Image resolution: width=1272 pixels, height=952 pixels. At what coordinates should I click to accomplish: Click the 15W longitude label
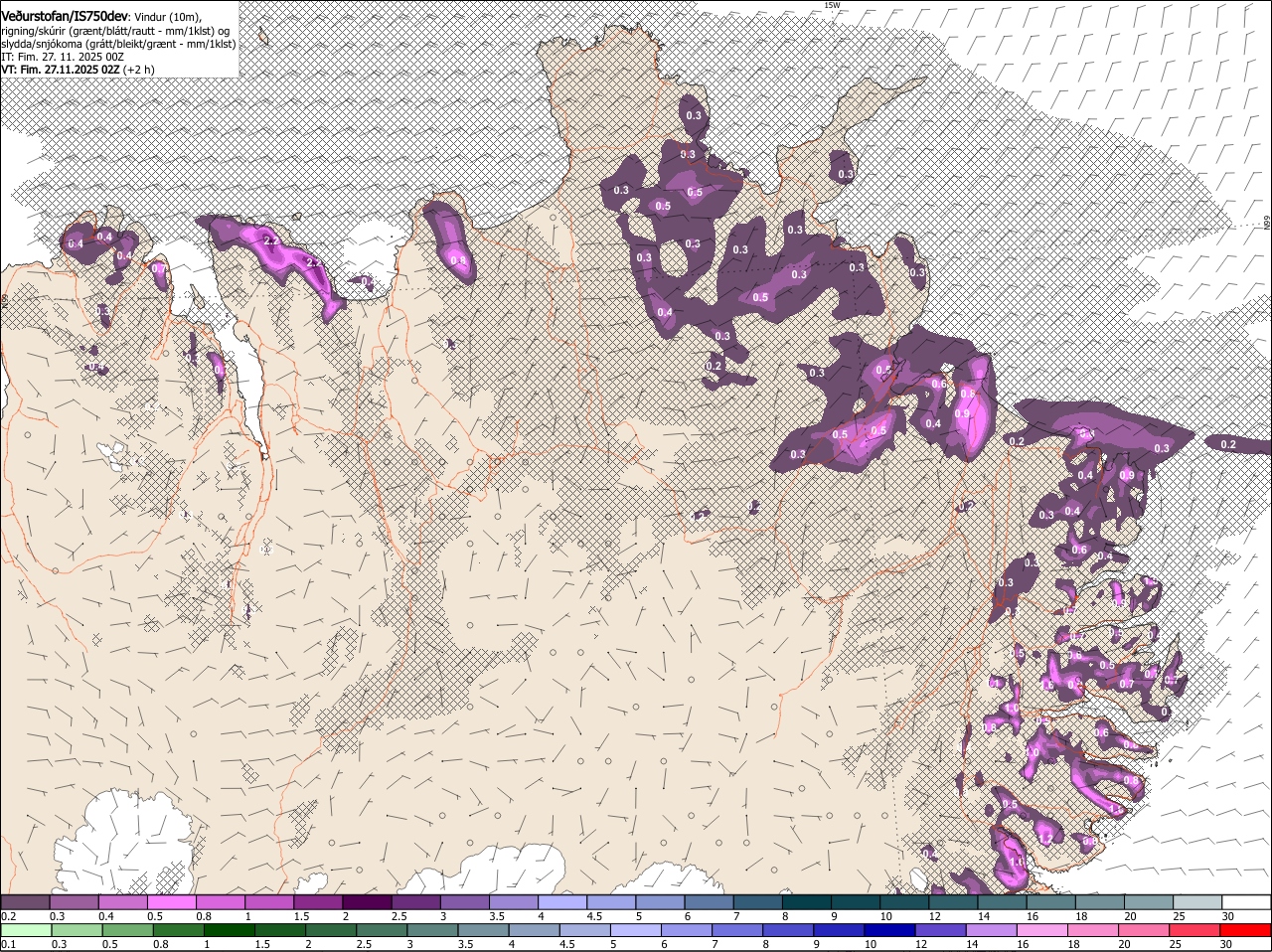click(832, 5)
